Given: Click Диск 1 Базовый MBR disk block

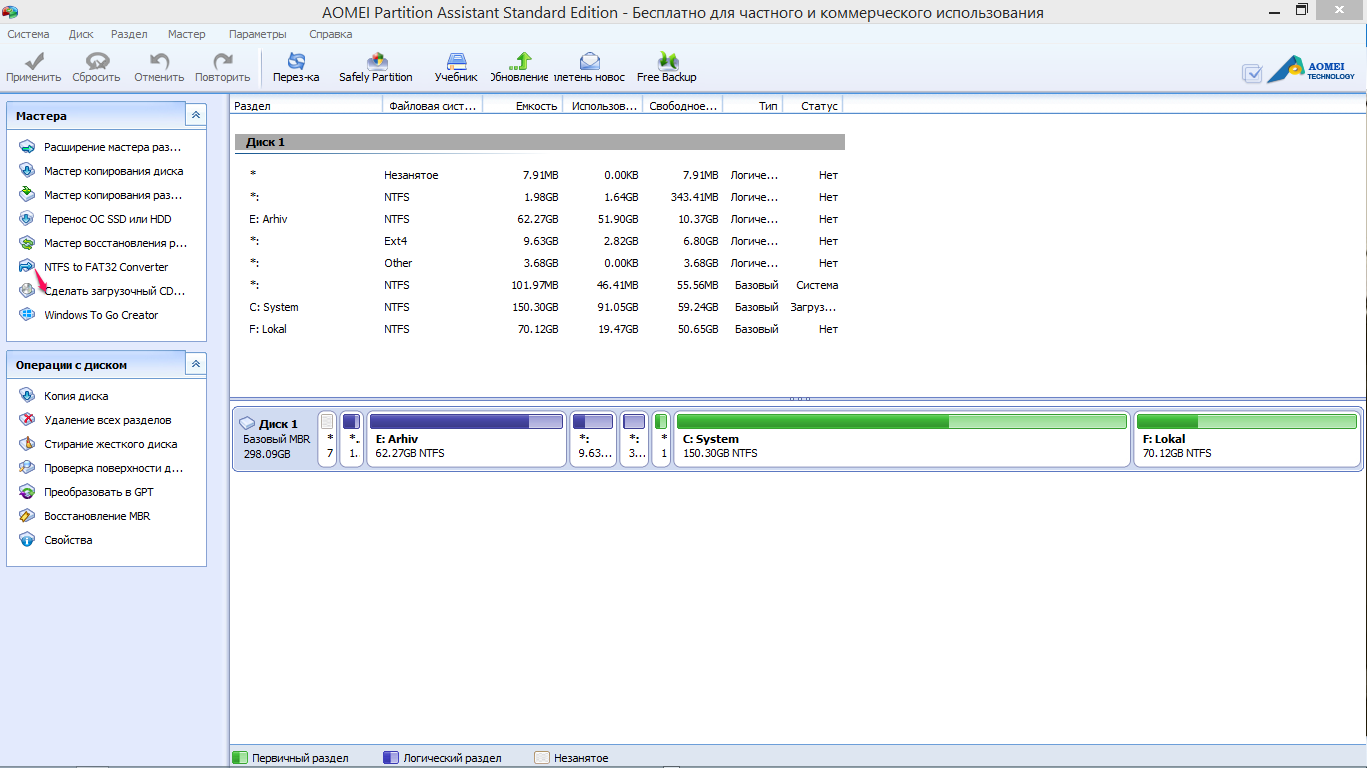Looking at the screenshot, I should (274, 438).
